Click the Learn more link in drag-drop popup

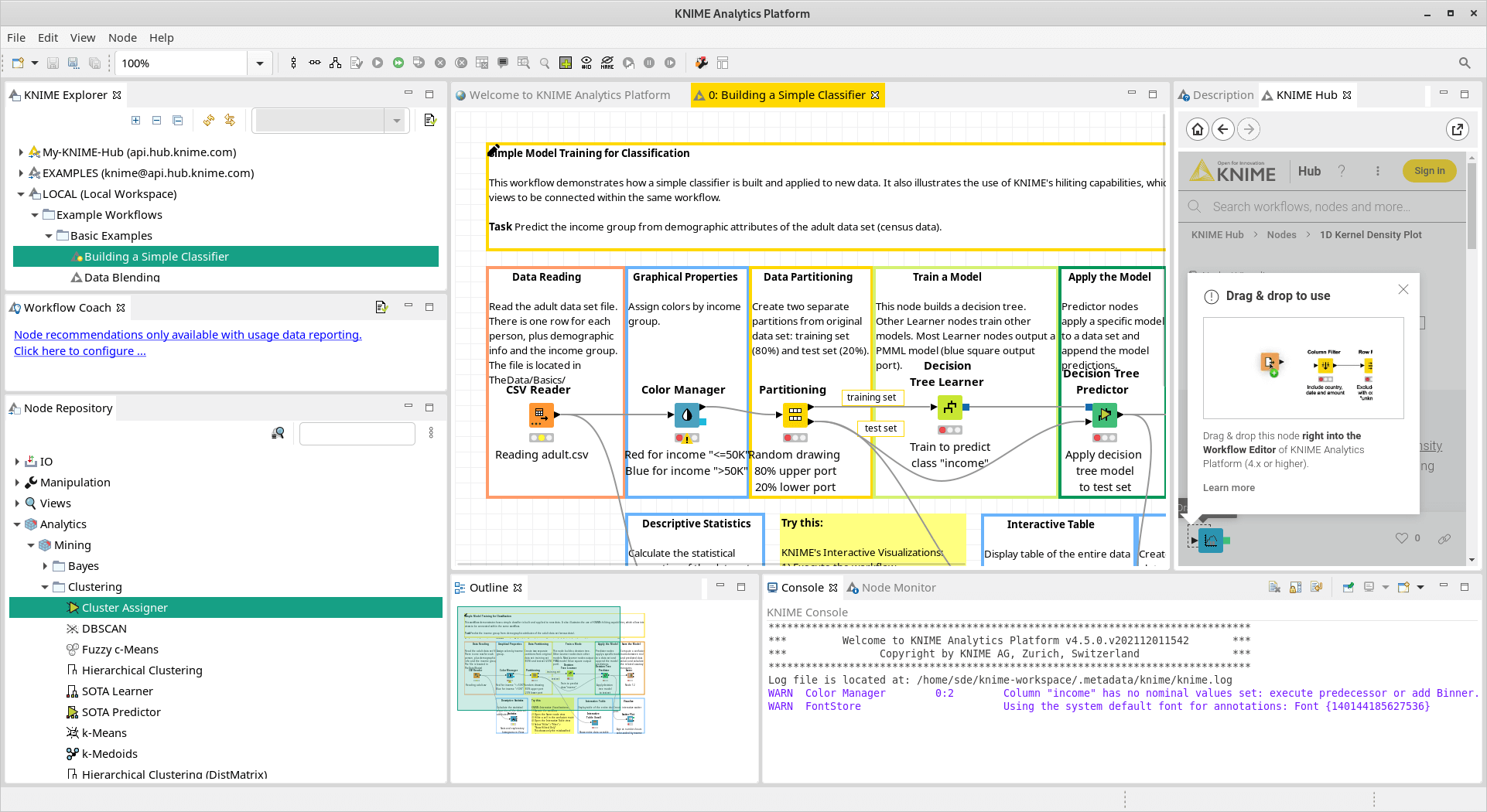(x=1229, y=488)
